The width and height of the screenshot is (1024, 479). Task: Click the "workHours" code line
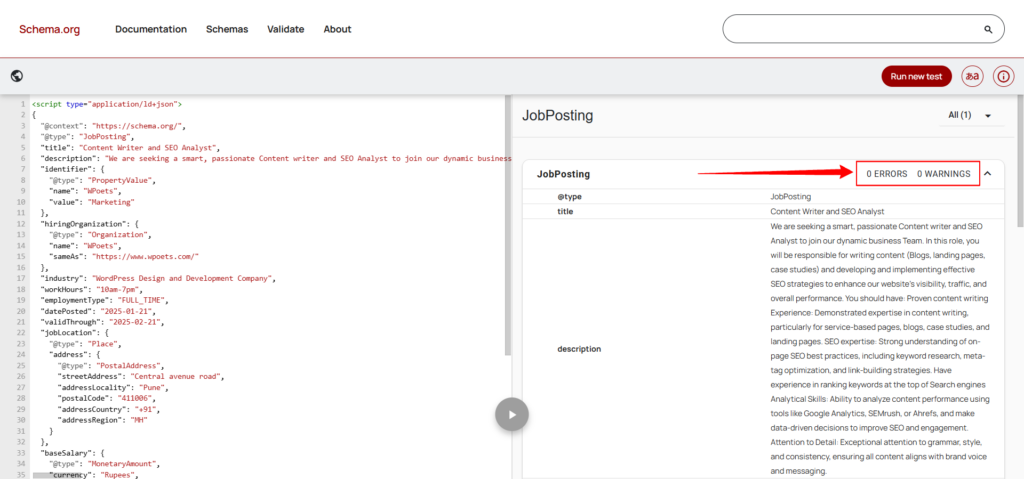pyautogui.click(x=91, y=289)
